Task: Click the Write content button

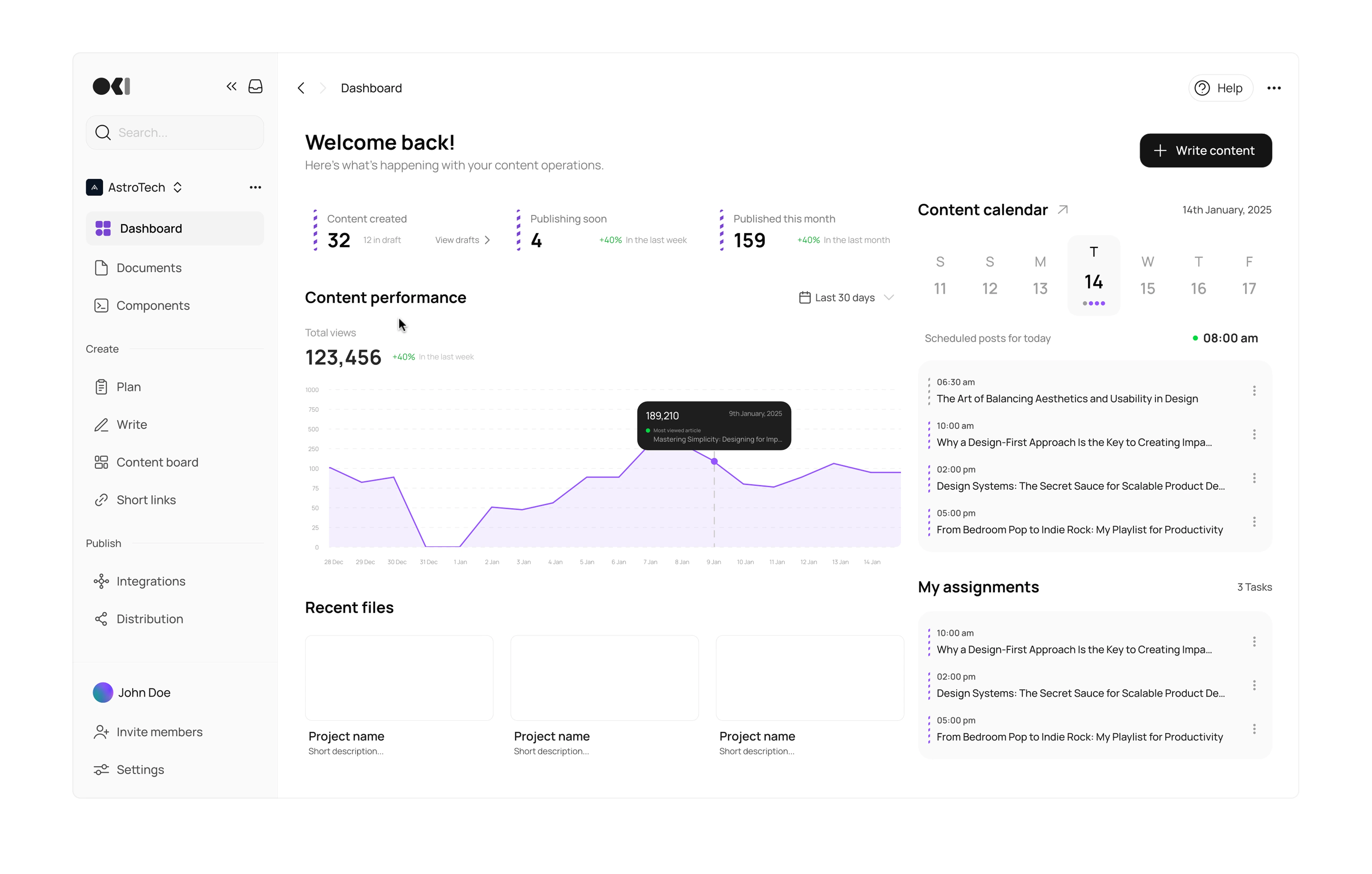Action: pos(1206,150)
